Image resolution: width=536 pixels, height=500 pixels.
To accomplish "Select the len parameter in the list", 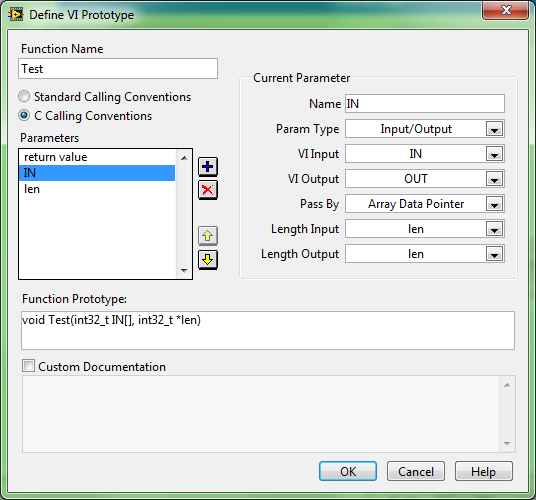I will point(97,189).
